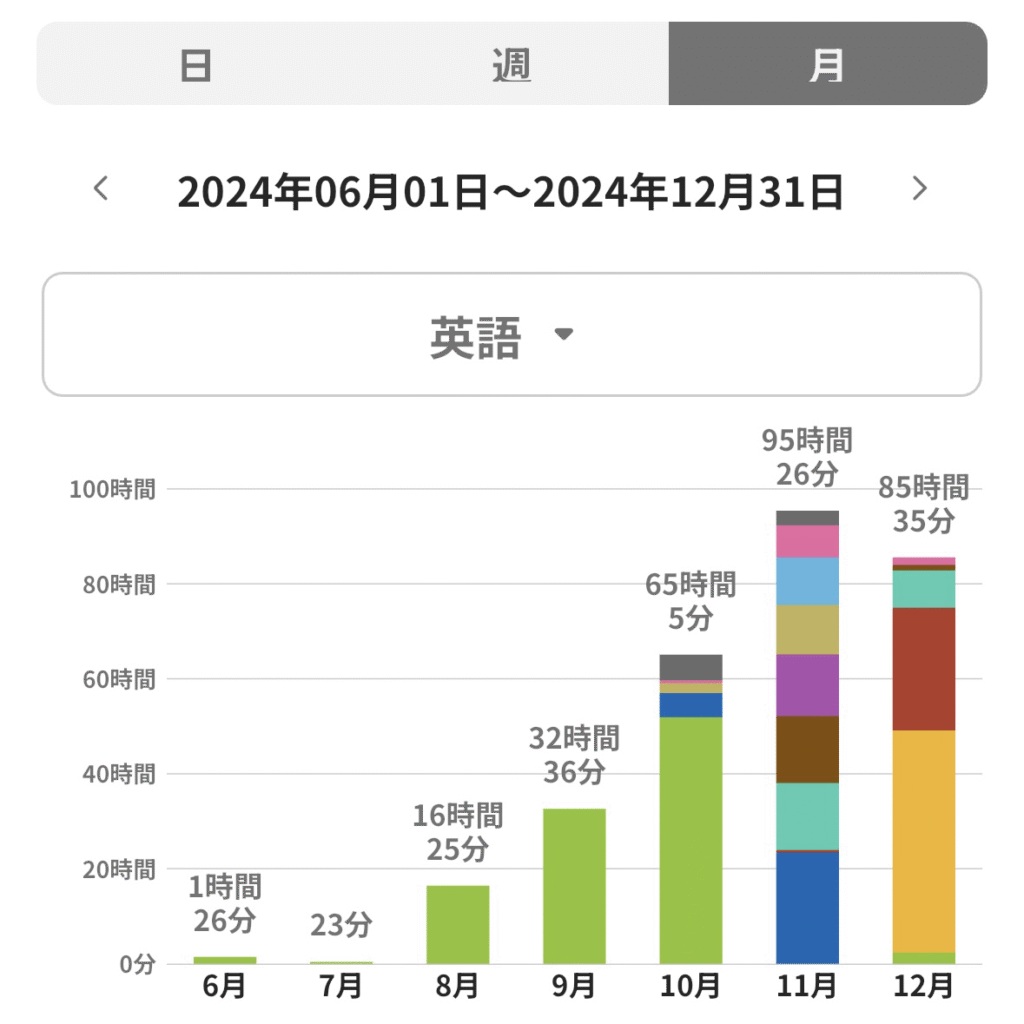This screenshot has height=1024, width=1024.
Task: Click the dropdown triangle beside 英語
Action: coord(564,334)
